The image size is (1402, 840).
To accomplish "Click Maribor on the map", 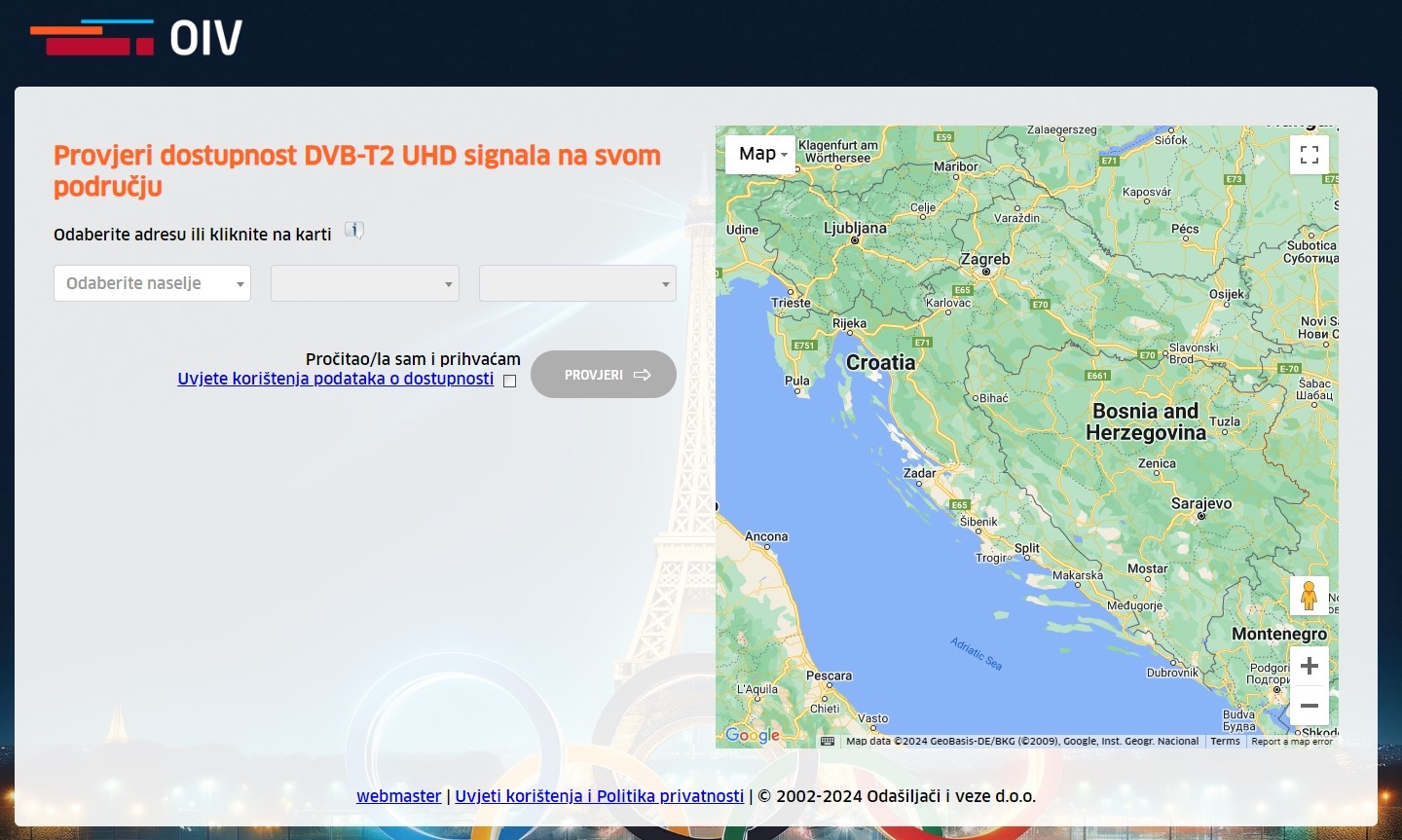I will 956,166.
